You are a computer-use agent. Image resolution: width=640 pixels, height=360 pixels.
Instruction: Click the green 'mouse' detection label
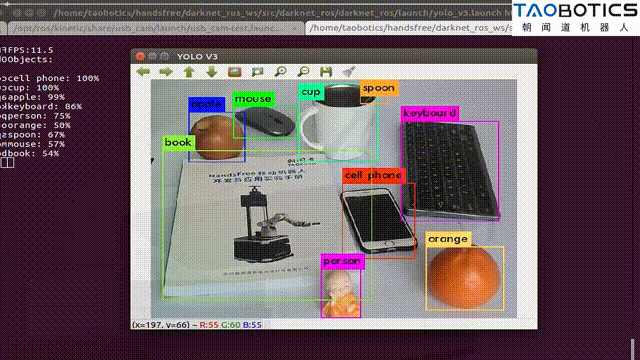click(253, 99)
